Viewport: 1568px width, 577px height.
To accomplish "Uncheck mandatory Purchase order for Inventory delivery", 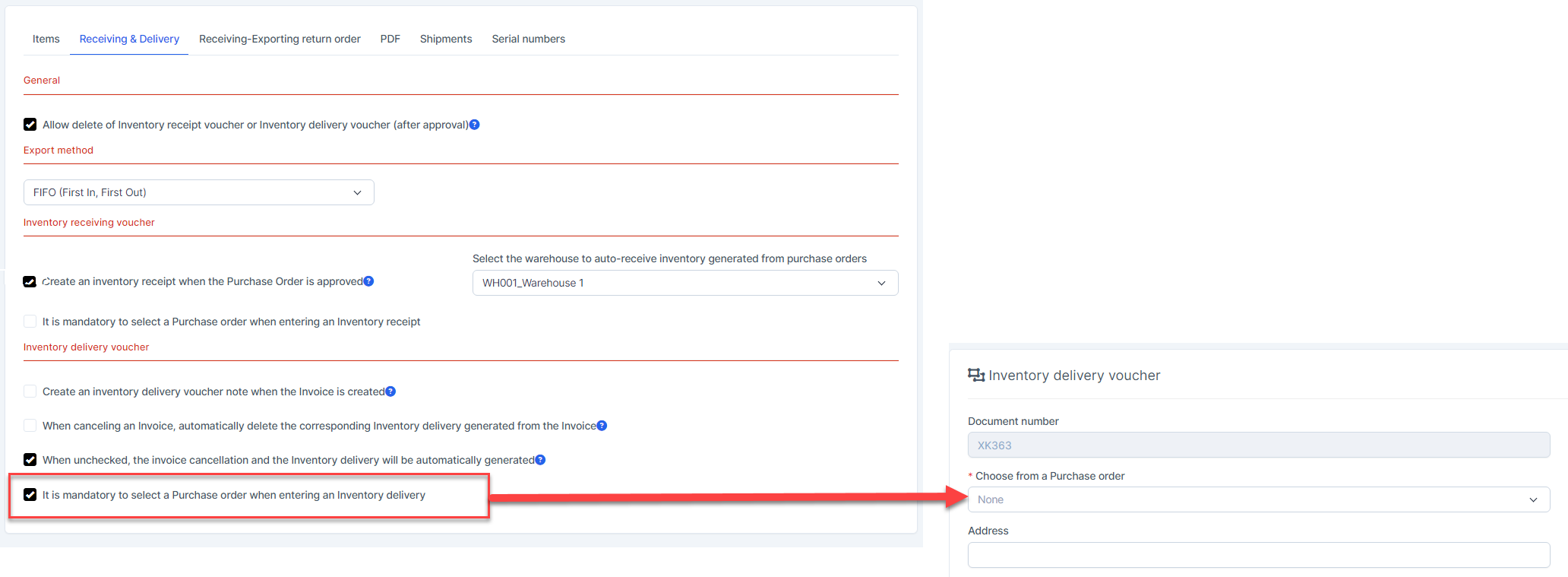I will 30,495.
